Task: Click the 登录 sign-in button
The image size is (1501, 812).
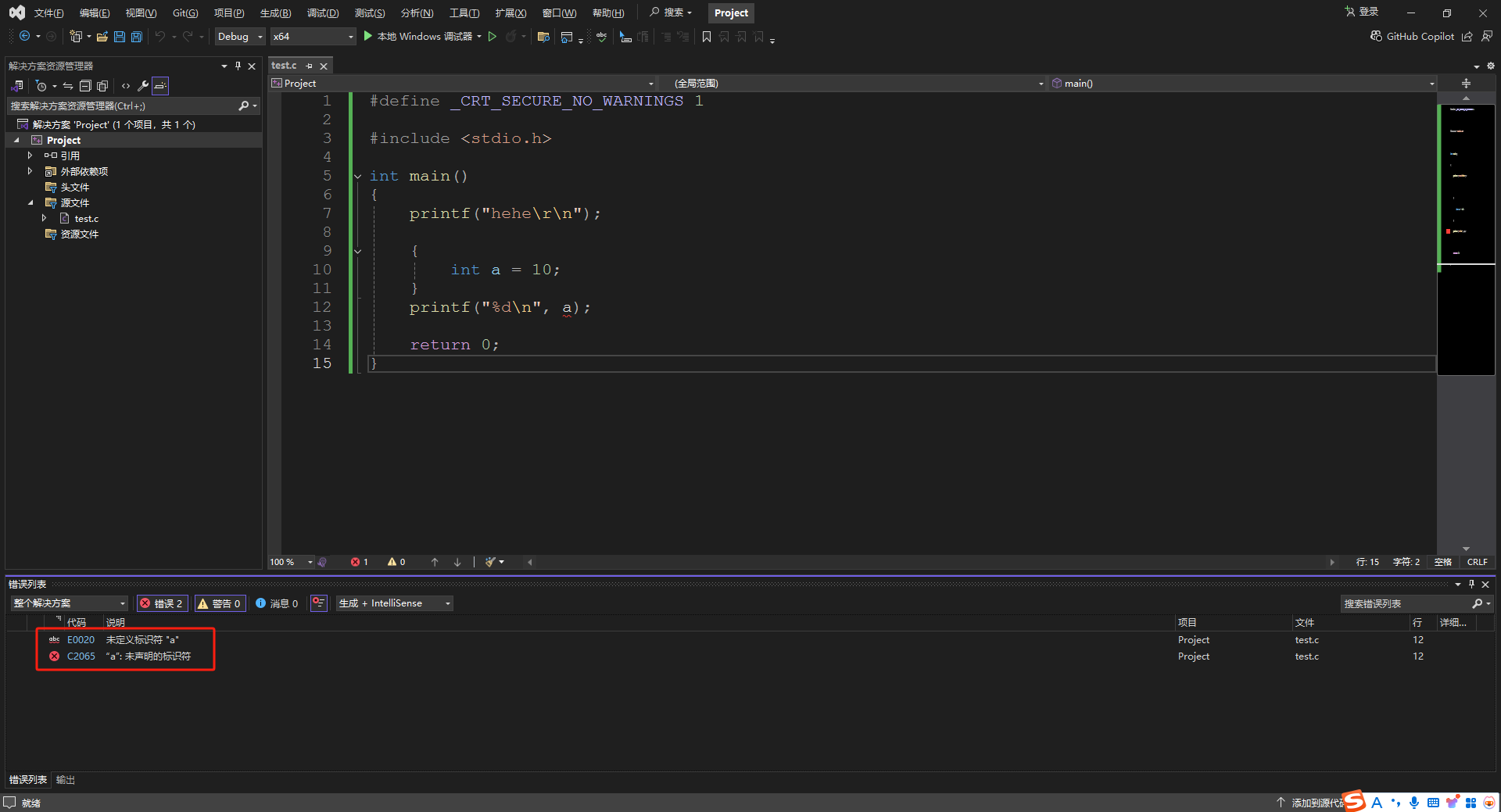Action: pyautogui.click(x=1362, y=12)
